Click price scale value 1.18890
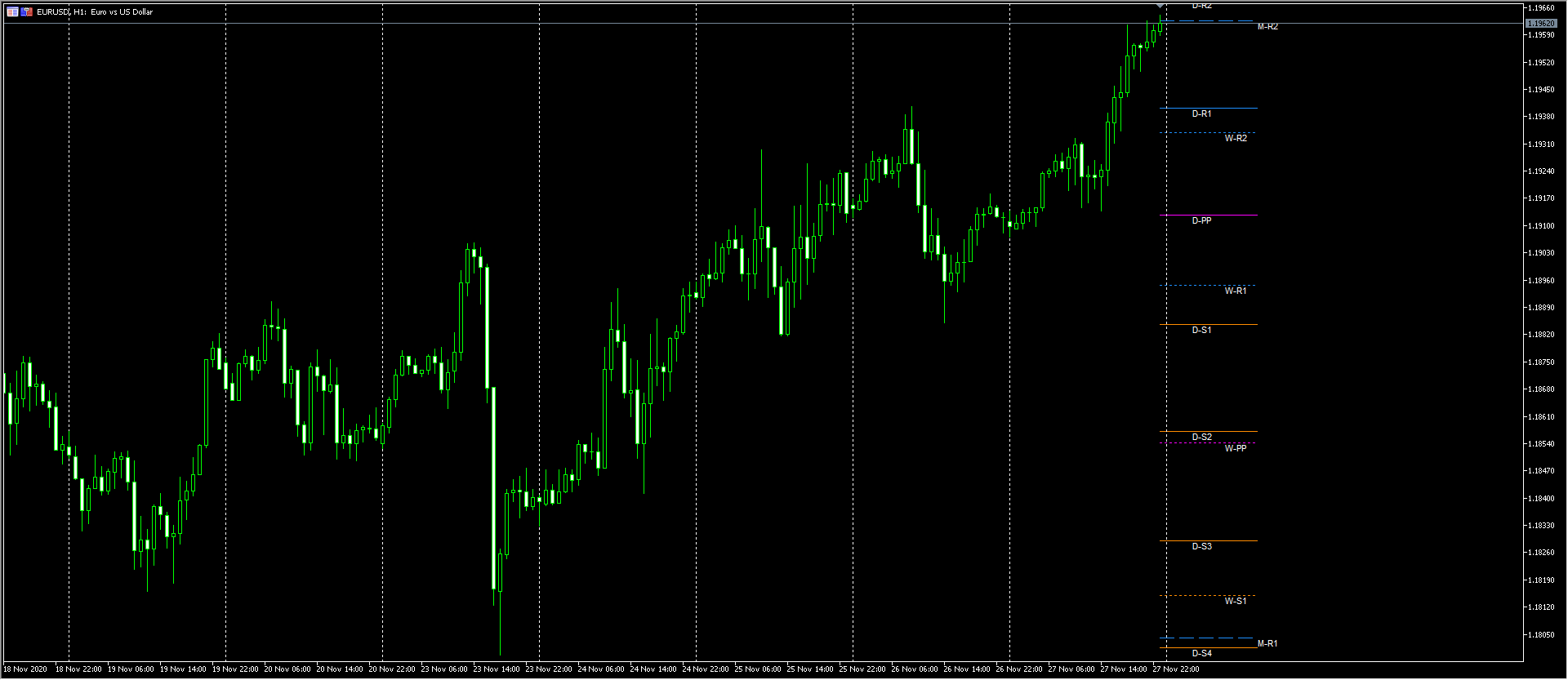 click(x=1541, y=308)
